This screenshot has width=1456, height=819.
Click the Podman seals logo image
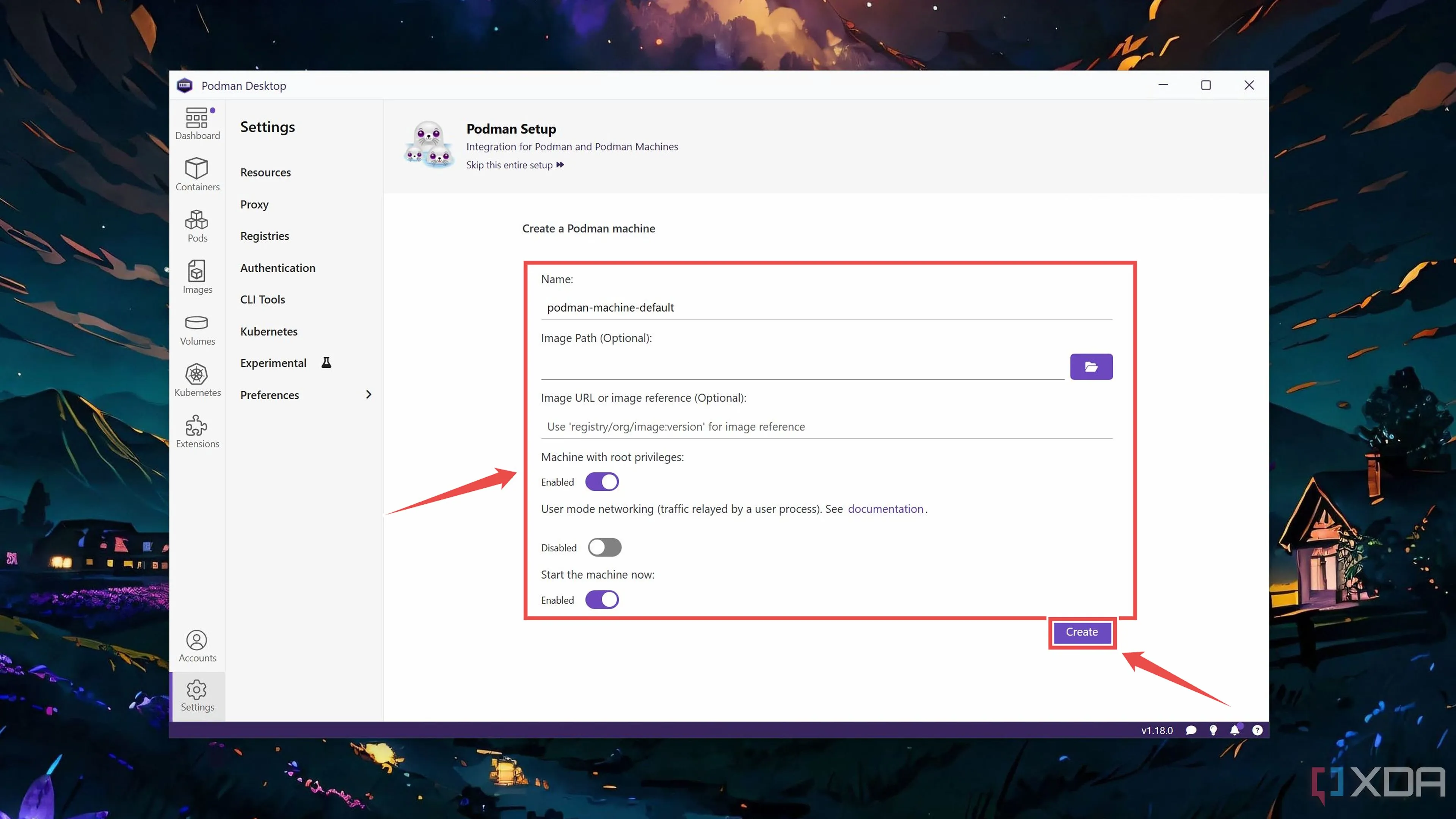(x=429, y=144)
